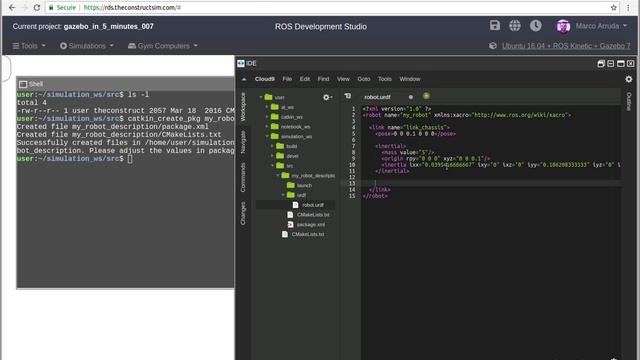
Task: Click the mass value line in editor
Action: [408, 152]
